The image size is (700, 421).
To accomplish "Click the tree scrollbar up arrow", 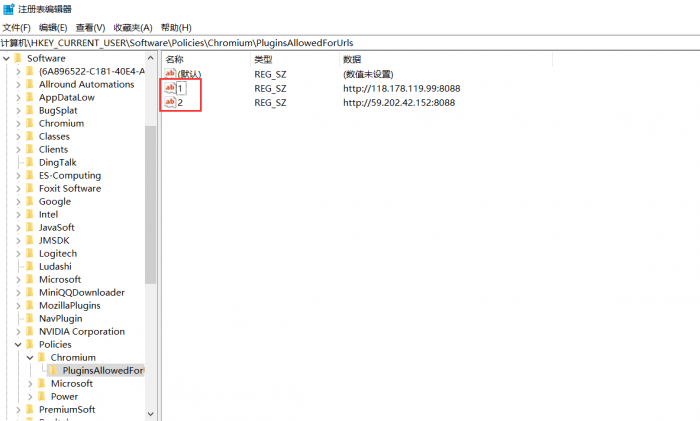I will coord(150,58).
